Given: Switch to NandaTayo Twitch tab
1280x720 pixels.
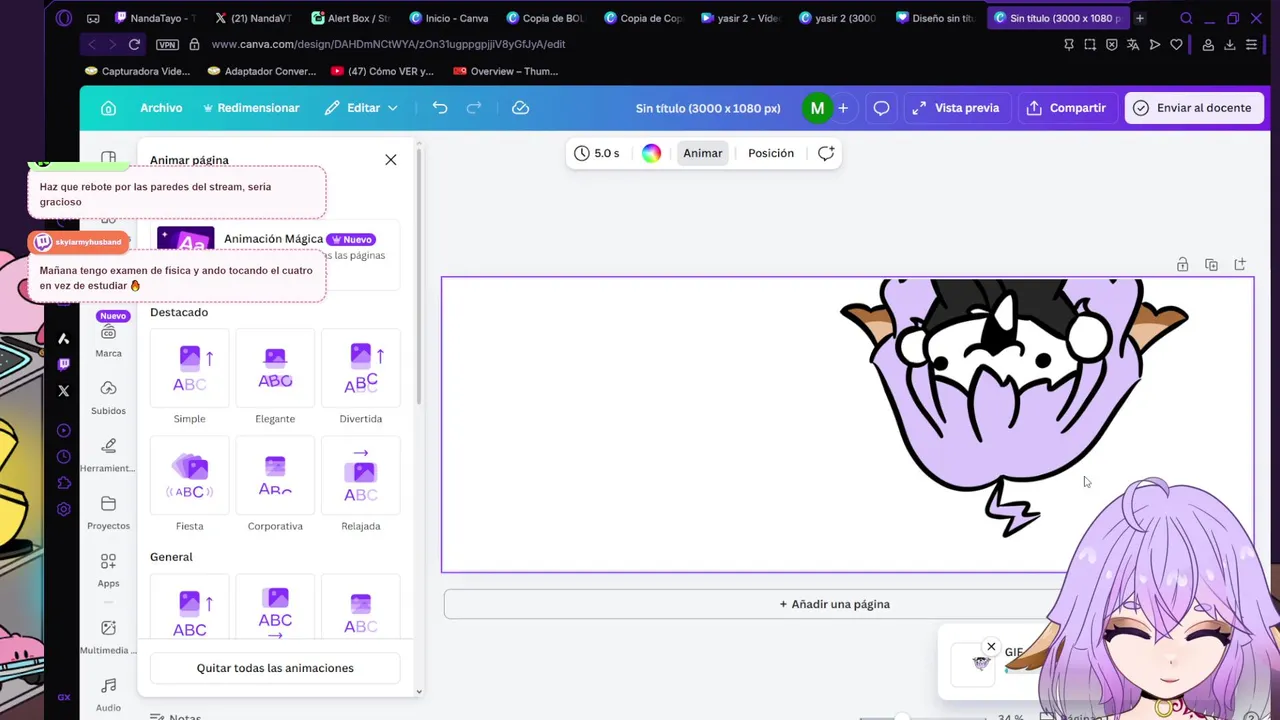Looking at the screenshot, I should point(154,18).
